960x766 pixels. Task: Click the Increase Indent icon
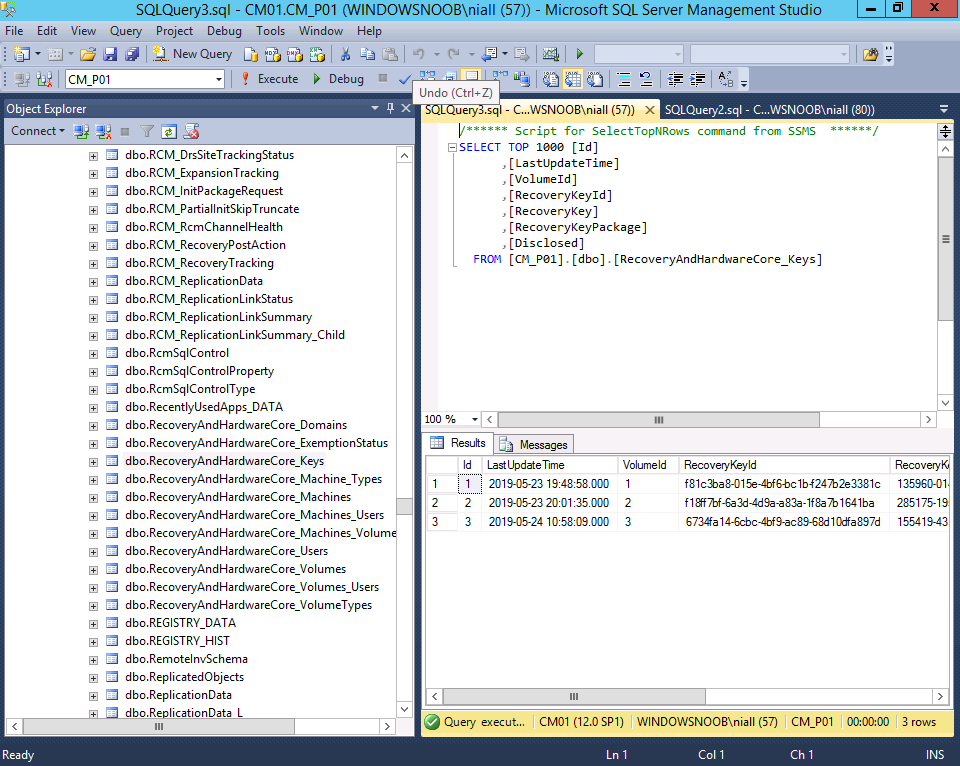(697, 79)
